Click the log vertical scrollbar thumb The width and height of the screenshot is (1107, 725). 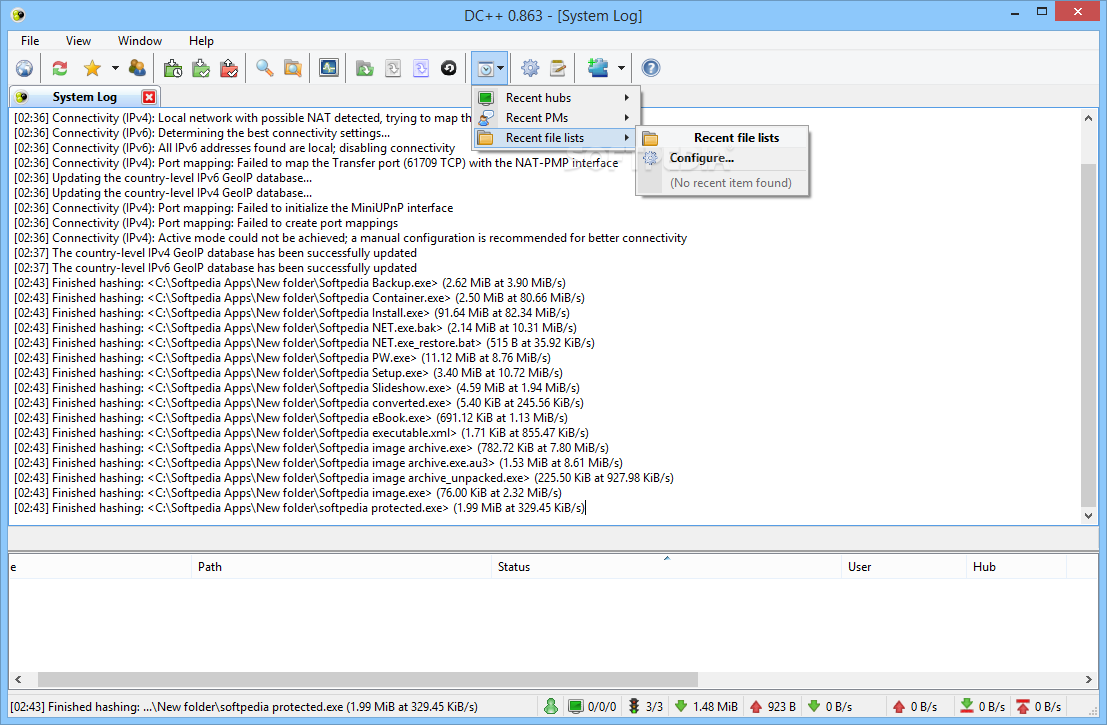pos(1088,335)
